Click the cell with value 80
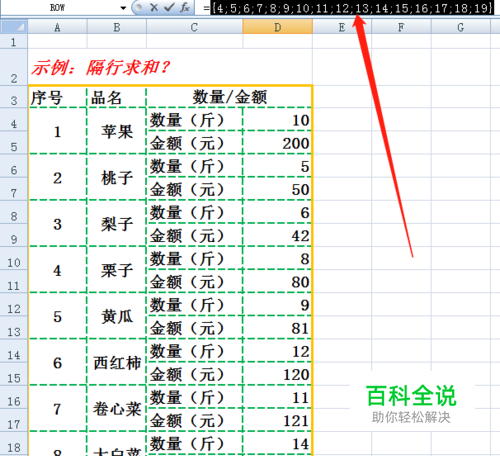The height and width of the screenshot is (456, 500). pos(277,282)
